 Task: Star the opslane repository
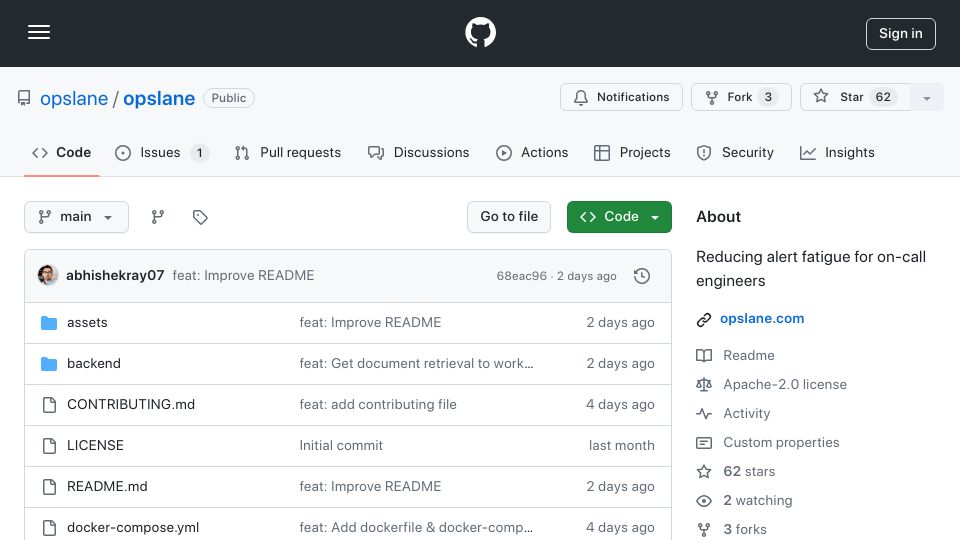(855, 97)
